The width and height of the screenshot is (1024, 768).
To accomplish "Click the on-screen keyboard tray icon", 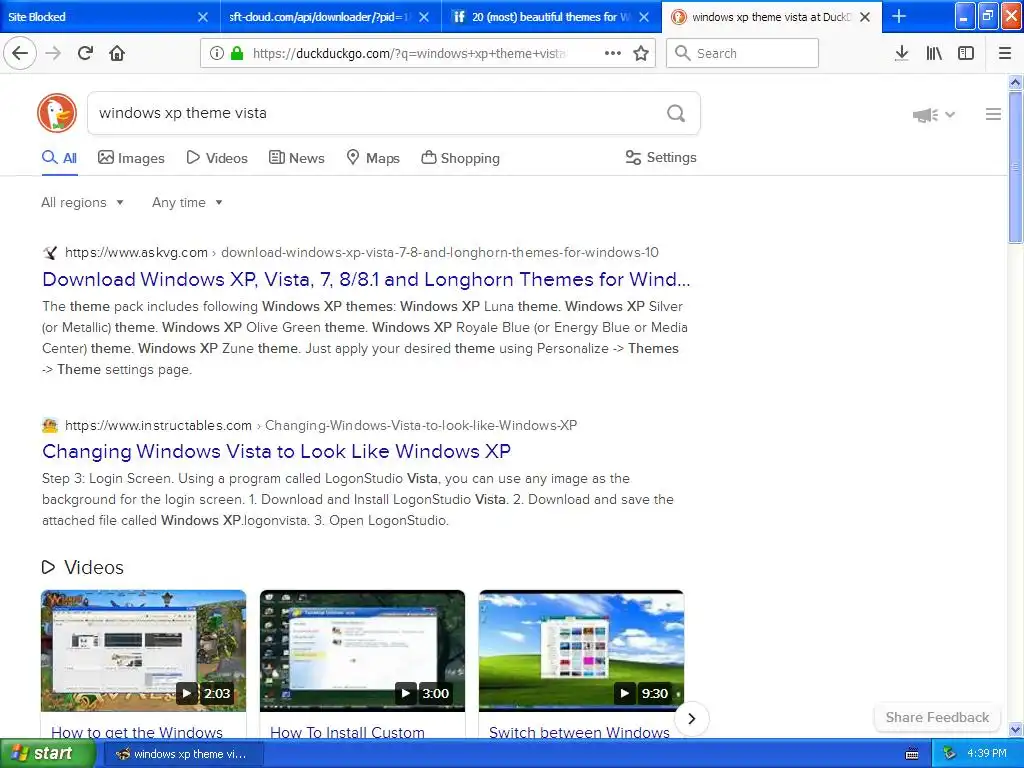I will pos(912,754).
